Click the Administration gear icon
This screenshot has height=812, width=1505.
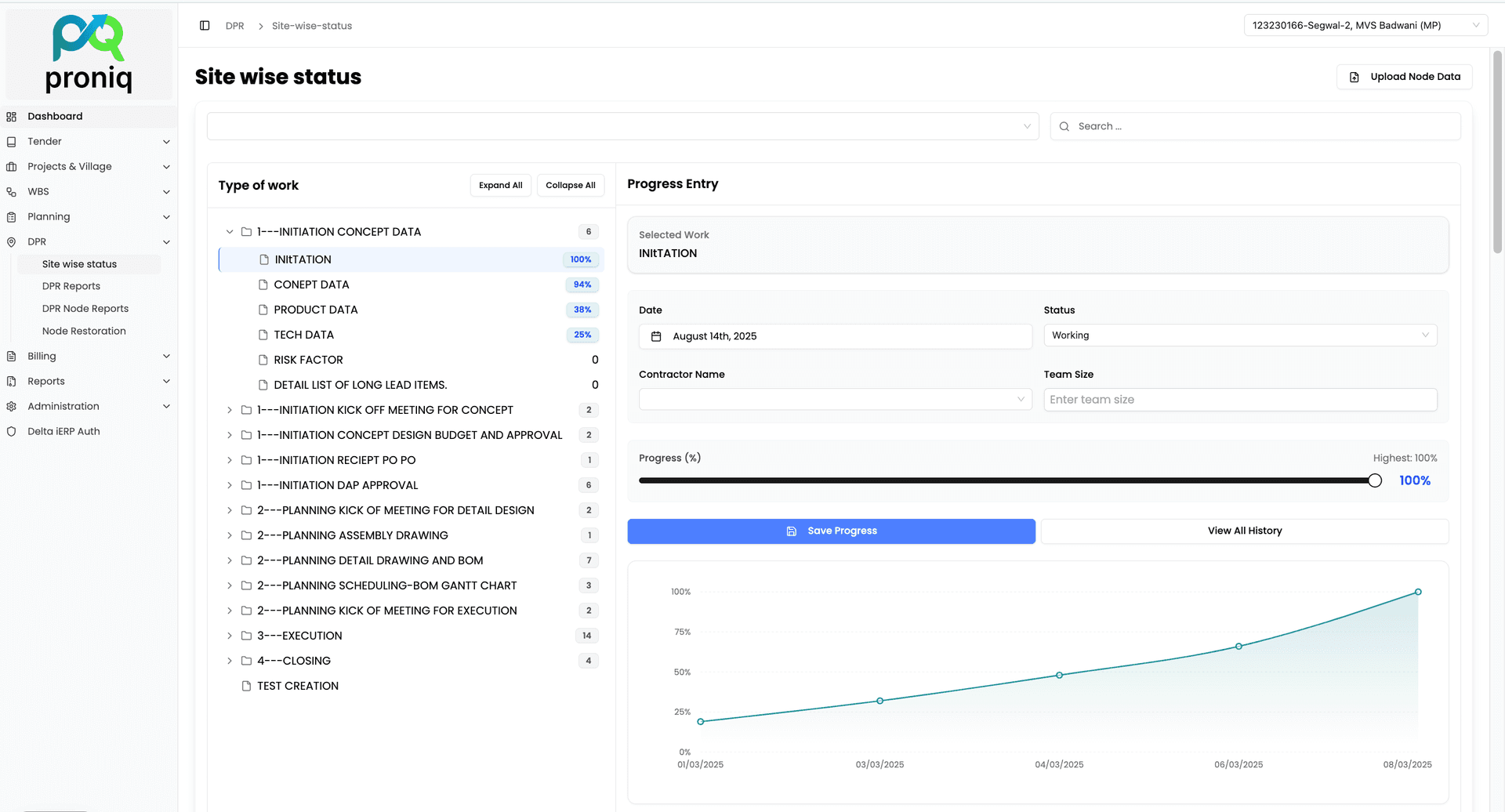pos(12,407)
